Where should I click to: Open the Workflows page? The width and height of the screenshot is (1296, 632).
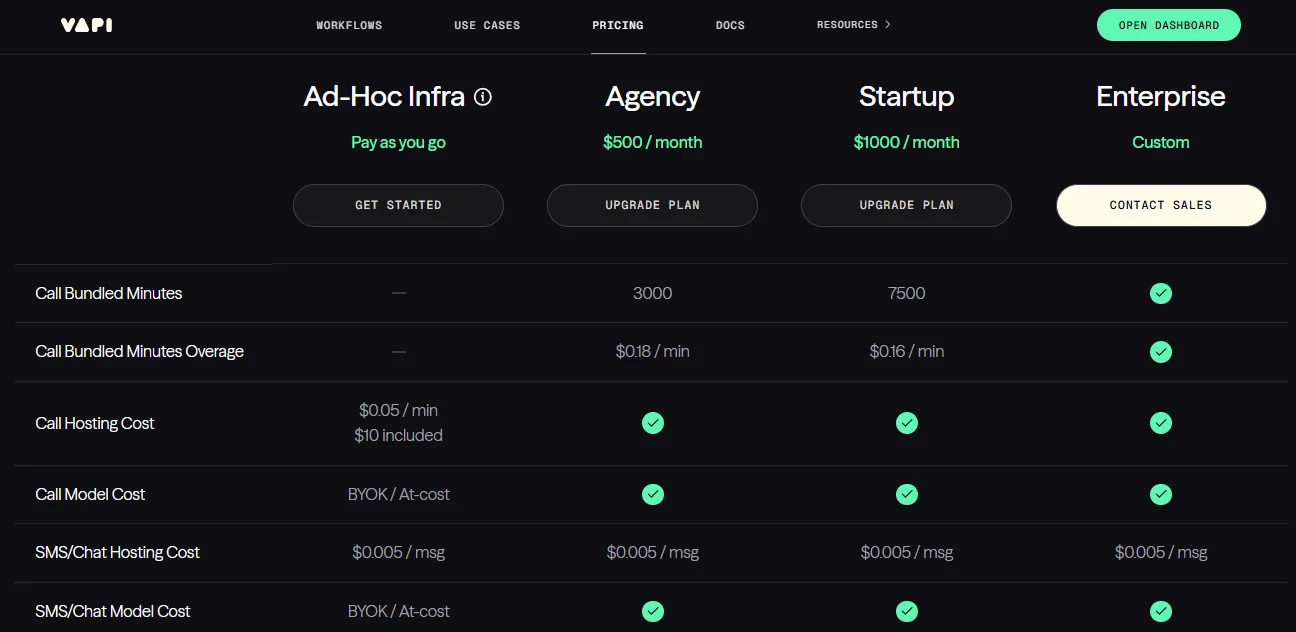tap(349, 25)
